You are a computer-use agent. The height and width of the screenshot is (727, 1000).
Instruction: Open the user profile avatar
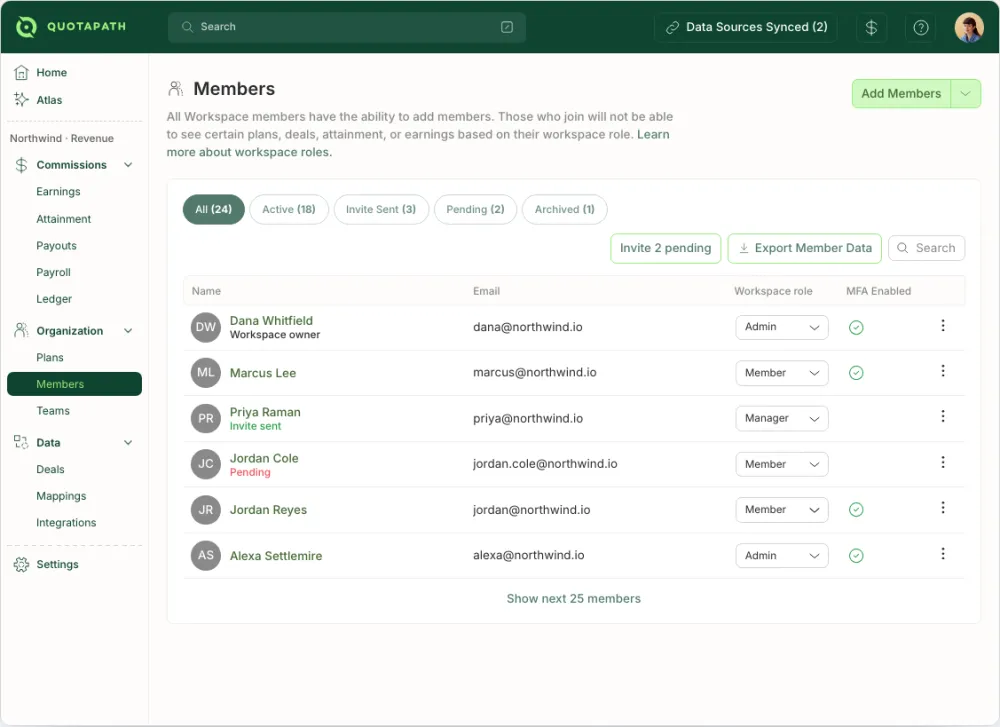coord(969,27)
